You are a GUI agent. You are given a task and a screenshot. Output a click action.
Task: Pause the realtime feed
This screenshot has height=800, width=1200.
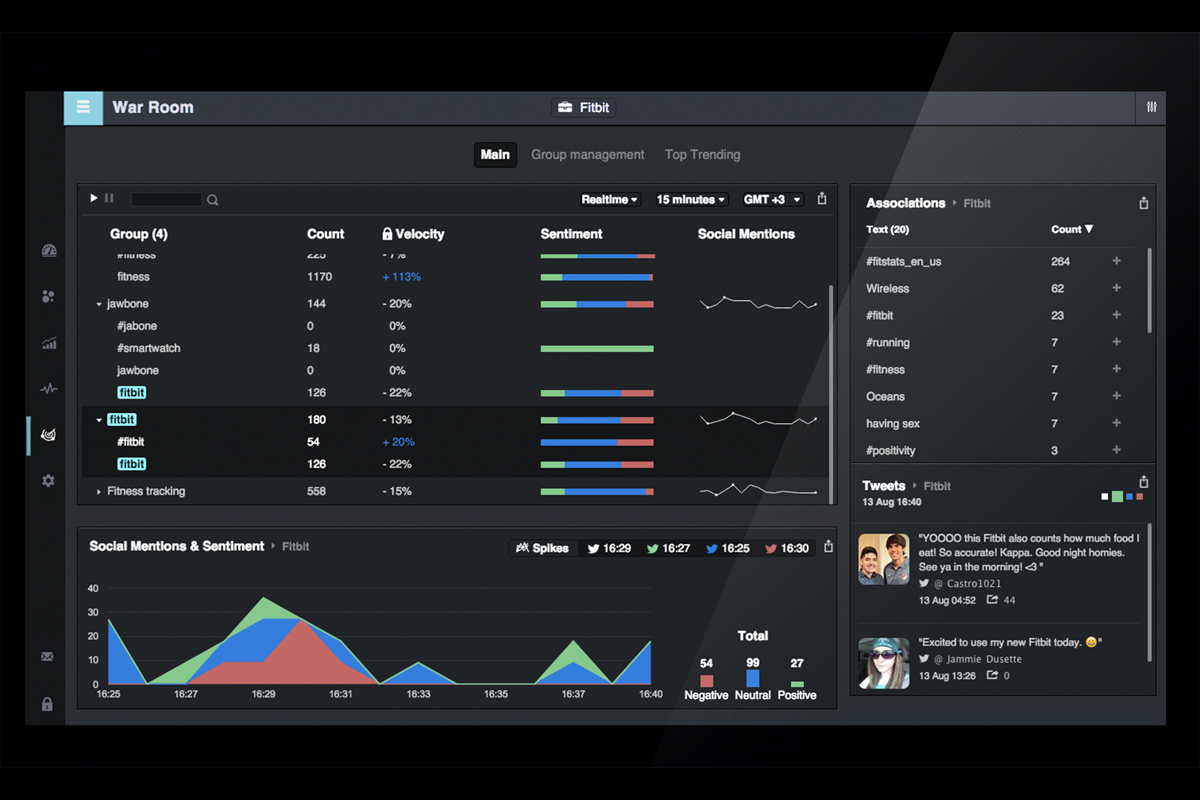109,199
